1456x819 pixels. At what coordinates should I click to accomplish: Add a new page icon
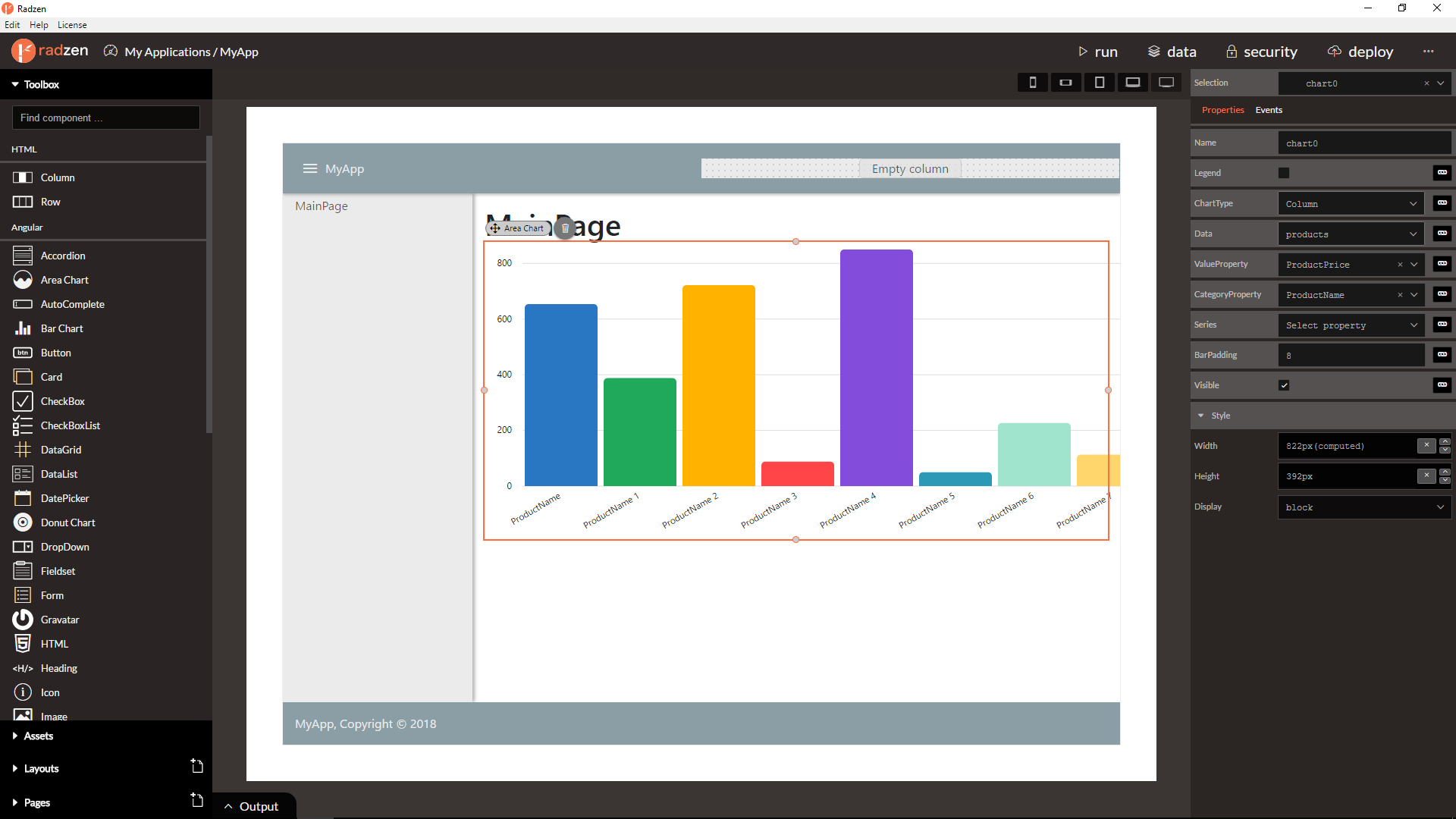pyautogui.click(x=197, y=800)
